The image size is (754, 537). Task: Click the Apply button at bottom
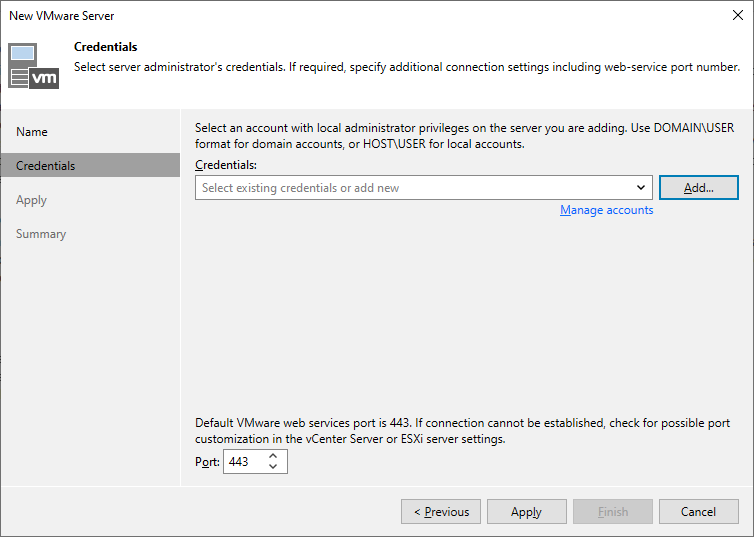point(527,512)
